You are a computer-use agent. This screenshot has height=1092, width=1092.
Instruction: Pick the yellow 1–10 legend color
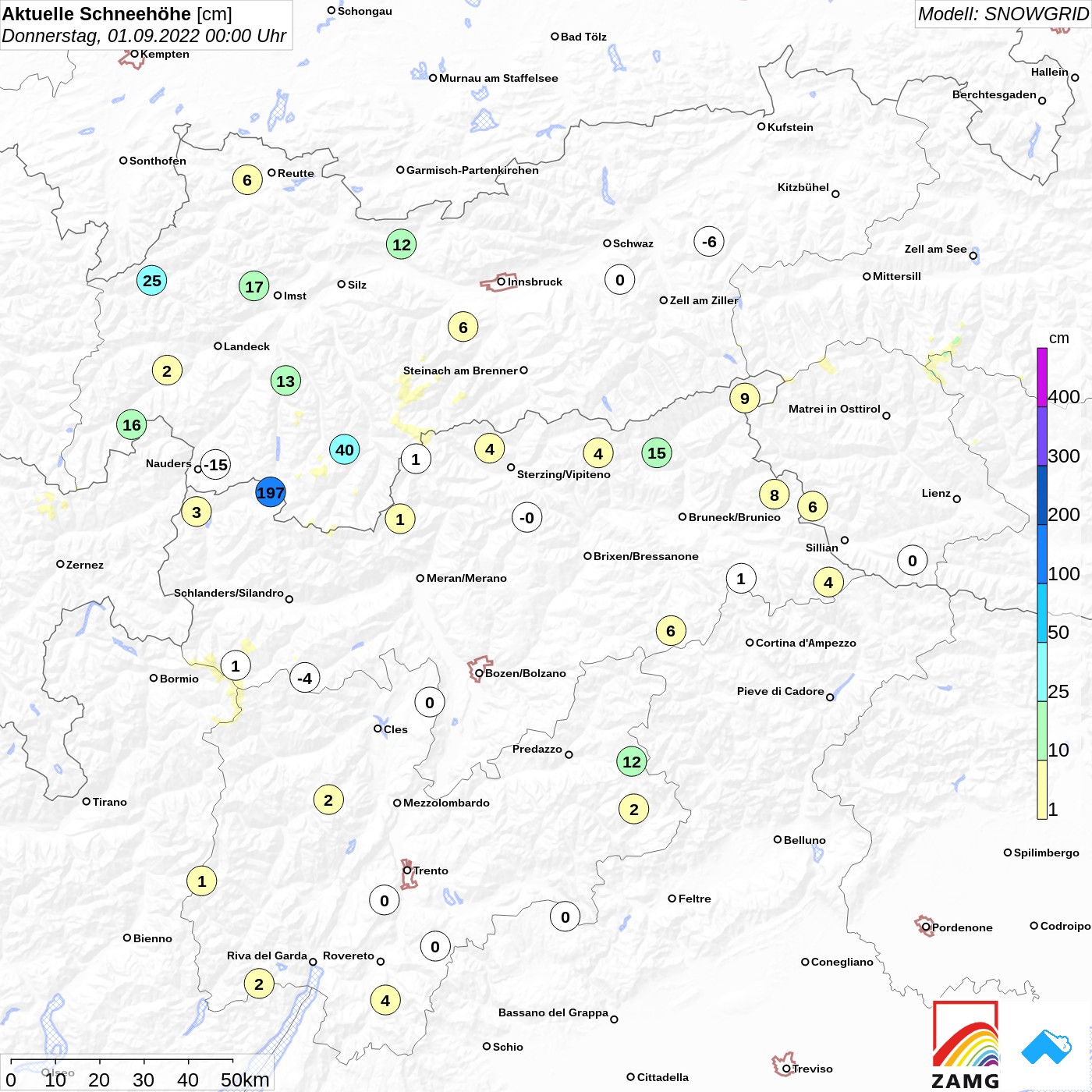click(1042, 789)
